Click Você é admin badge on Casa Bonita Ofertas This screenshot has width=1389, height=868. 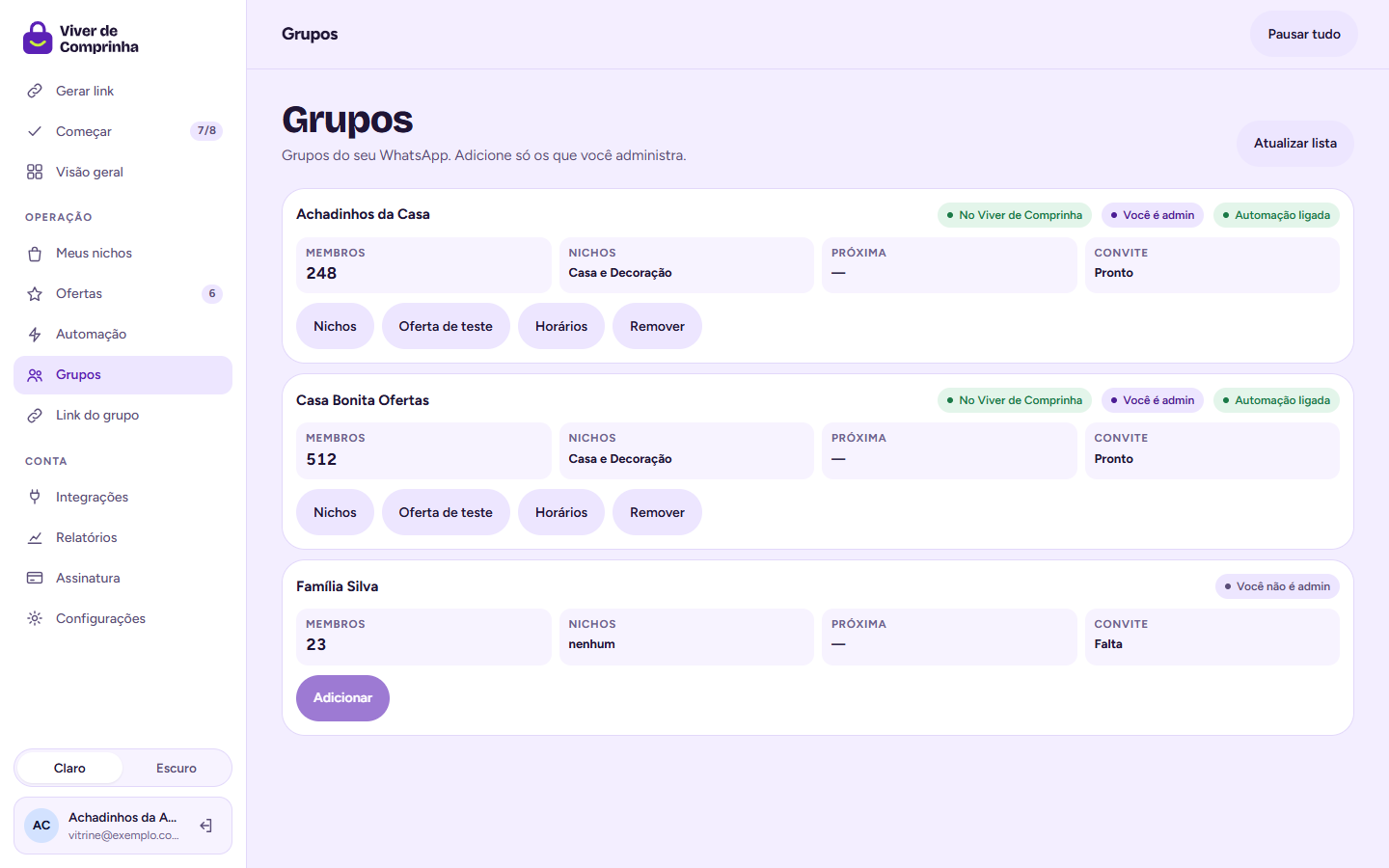pos(1153,400)
